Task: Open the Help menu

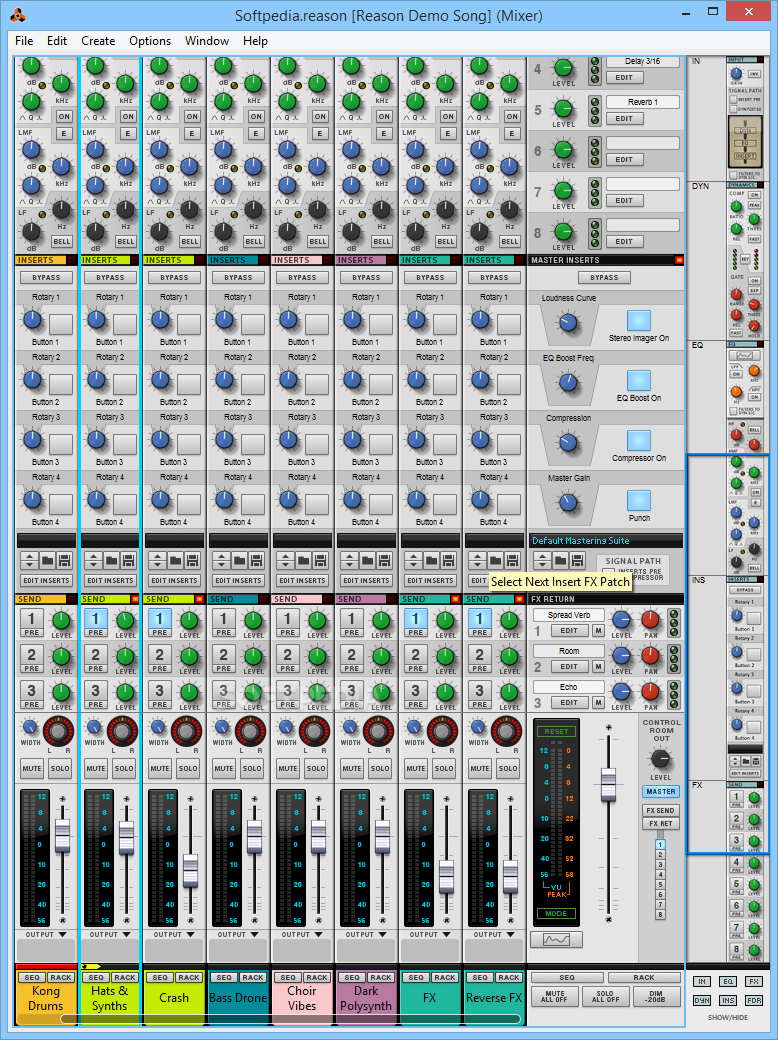Action: tap(255, 40)
